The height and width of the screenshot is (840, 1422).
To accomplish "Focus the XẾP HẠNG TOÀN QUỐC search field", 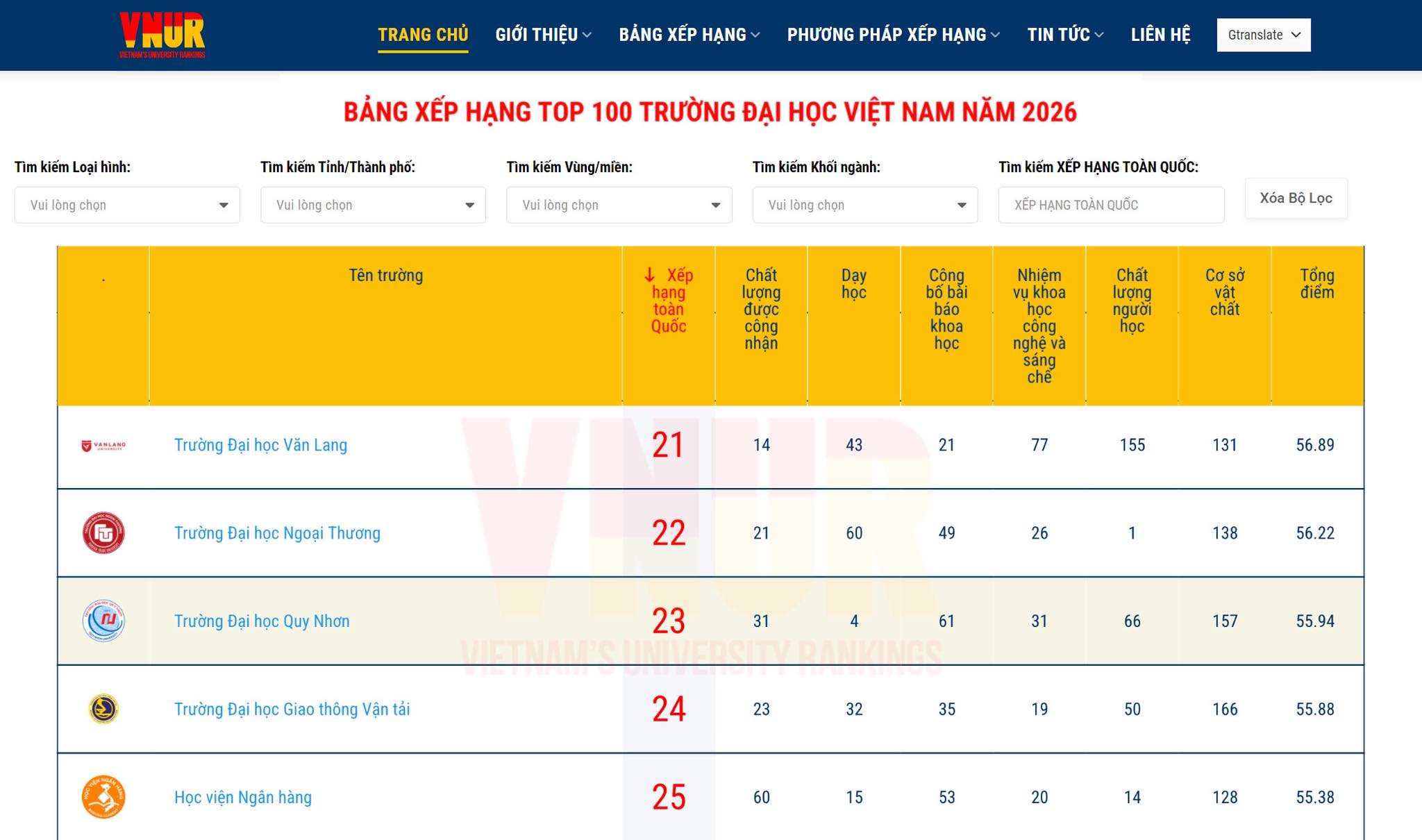I will 1110,205.
